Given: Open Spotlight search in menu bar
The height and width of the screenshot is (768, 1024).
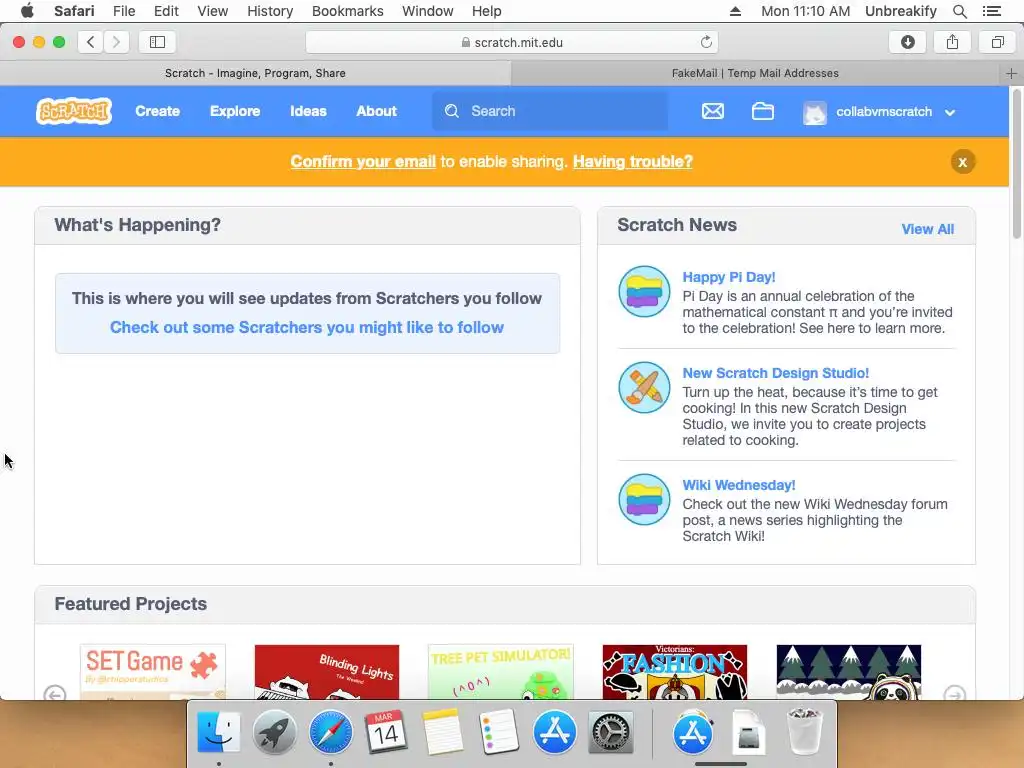Looking at the screenshot, I should pyautogui.click(x=960, y=11).
